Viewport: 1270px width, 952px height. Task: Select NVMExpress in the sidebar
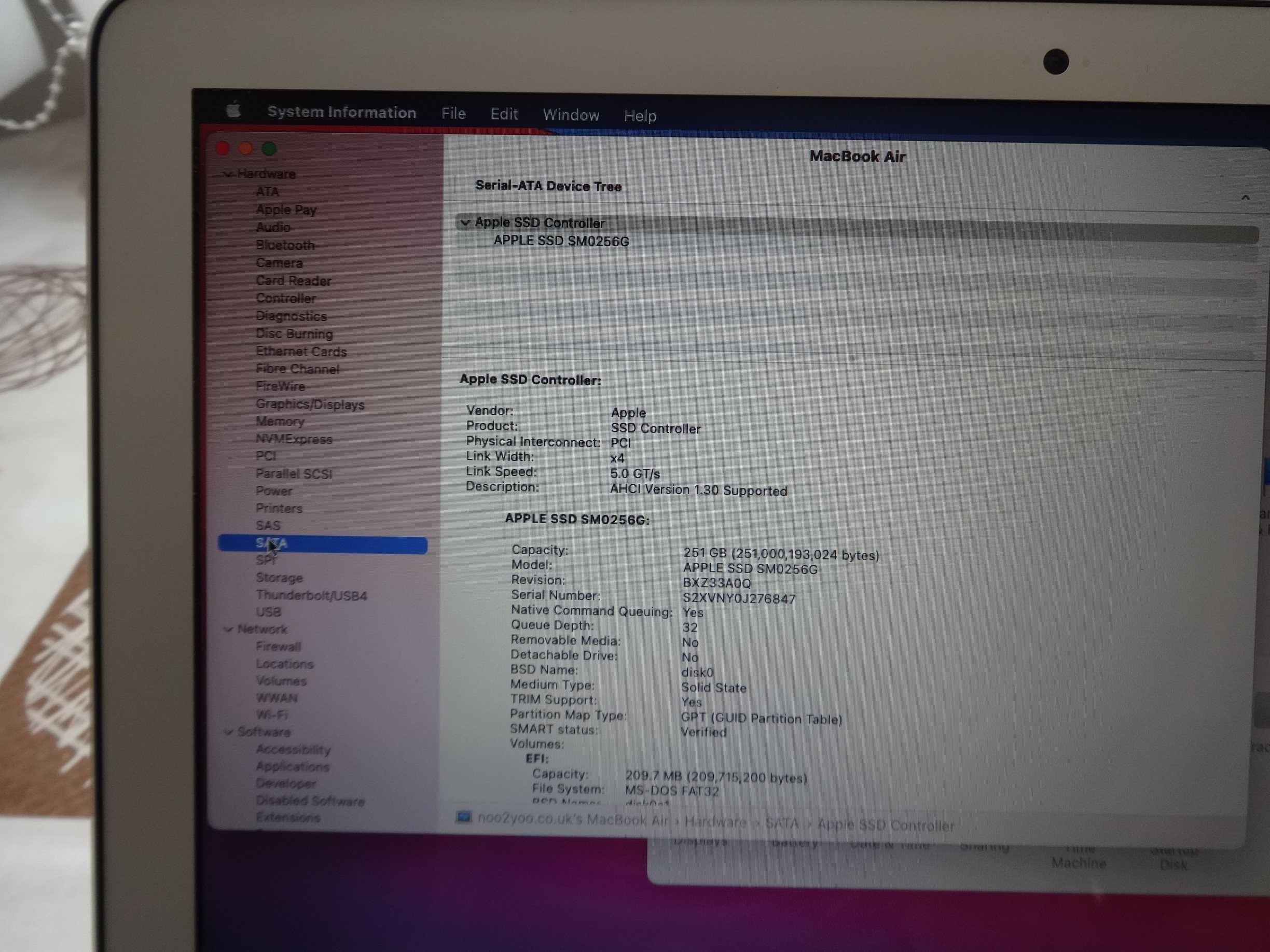(294, 440)
